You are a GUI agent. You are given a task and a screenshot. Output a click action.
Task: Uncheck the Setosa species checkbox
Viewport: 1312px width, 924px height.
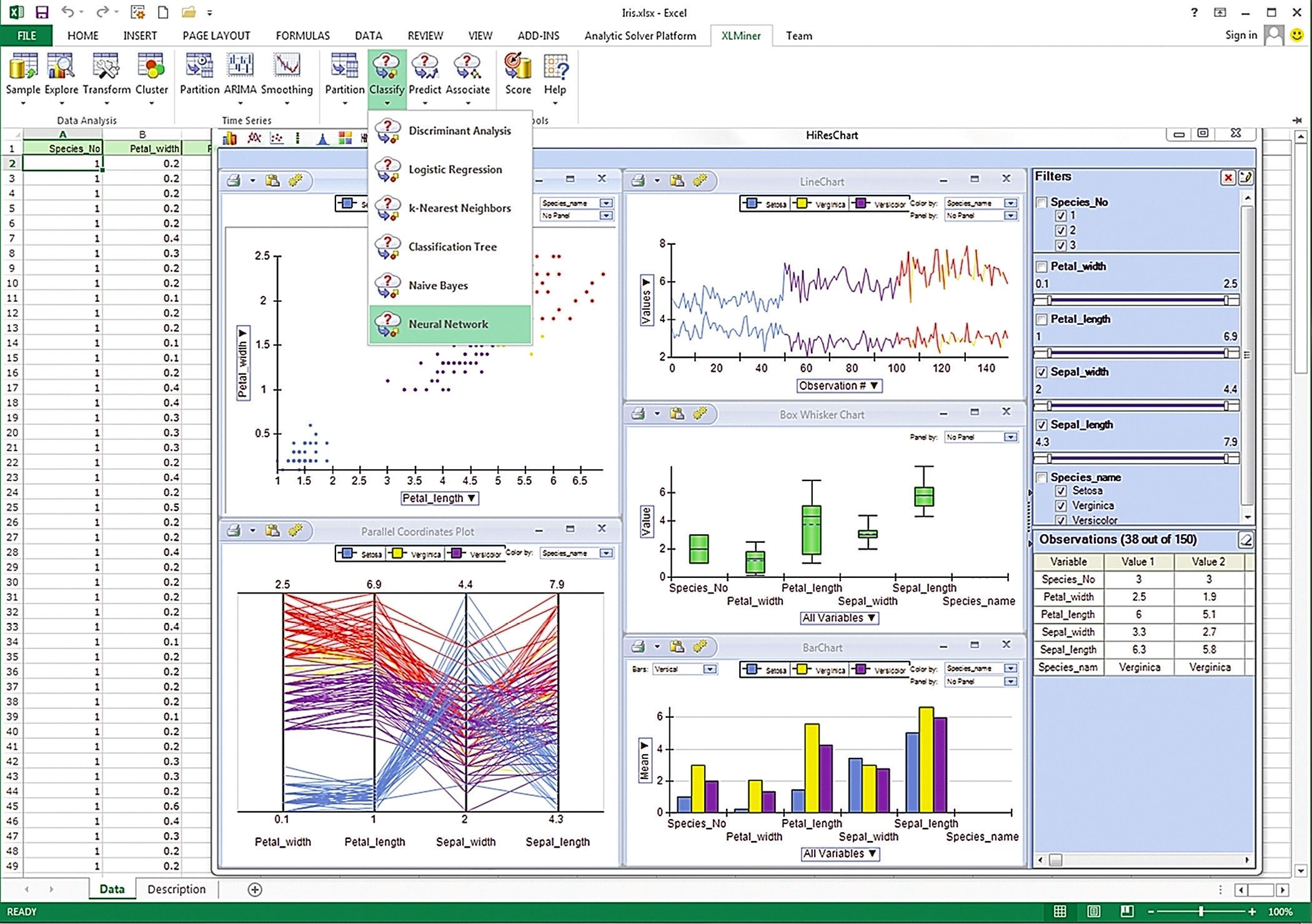(1060, 491)
